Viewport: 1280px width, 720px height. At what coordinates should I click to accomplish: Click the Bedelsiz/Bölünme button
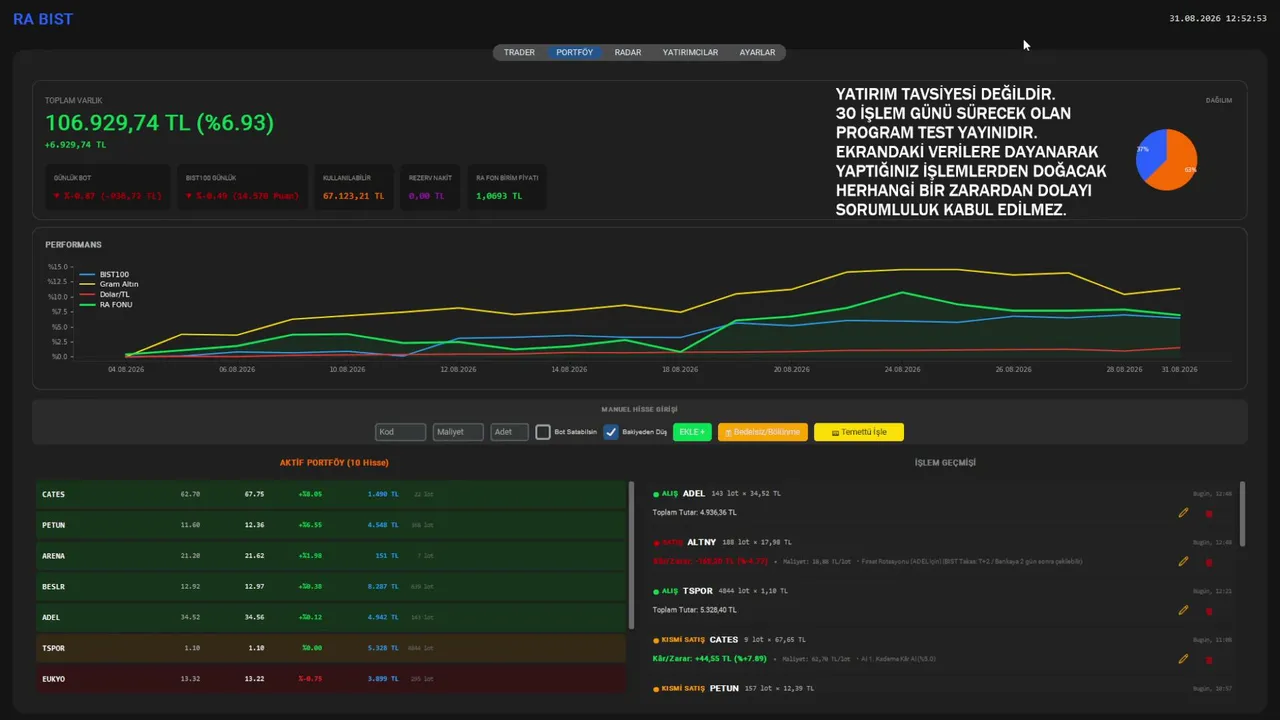click(x=762, y=432)
